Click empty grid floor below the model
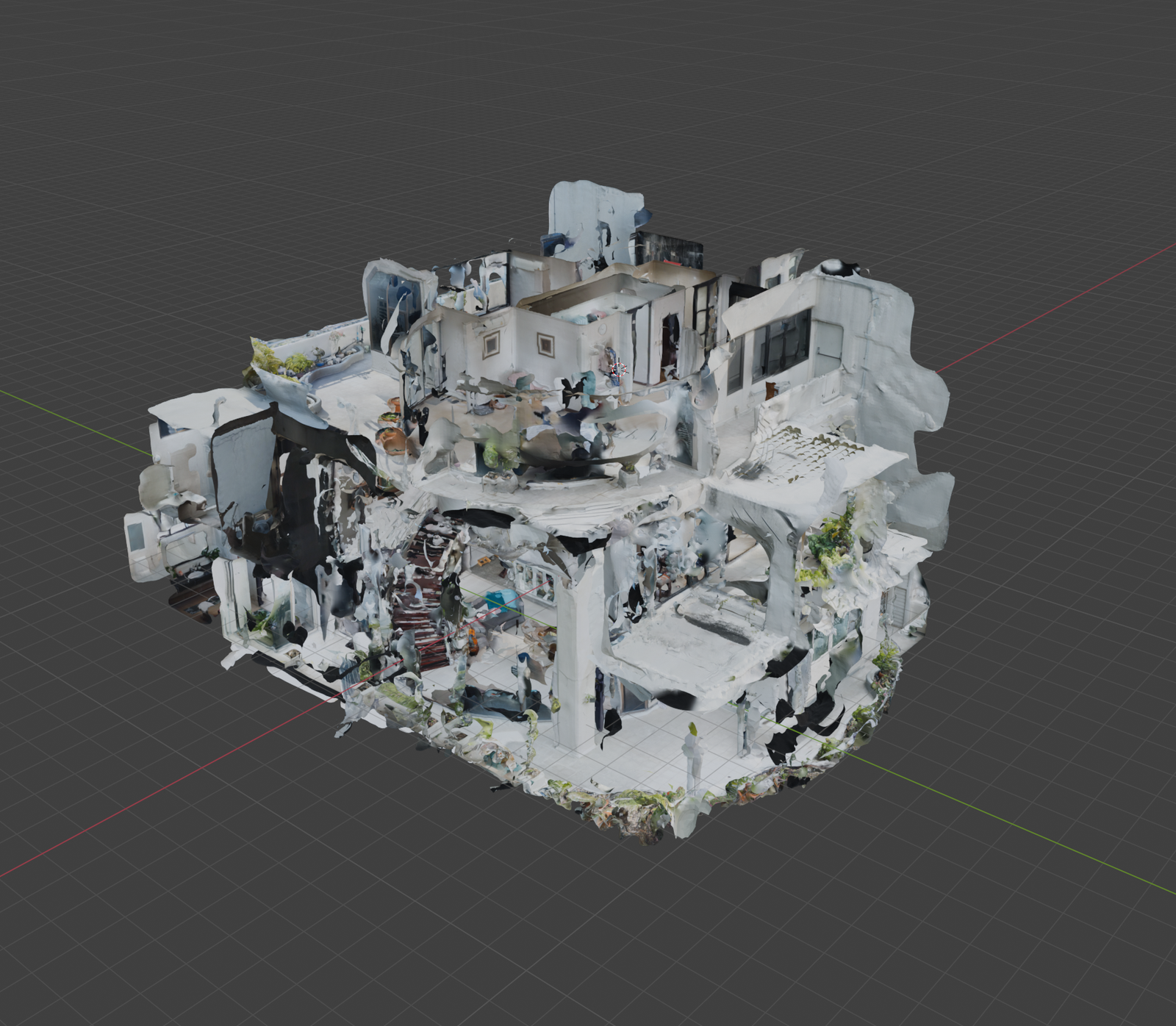 [x=588, y=933]
